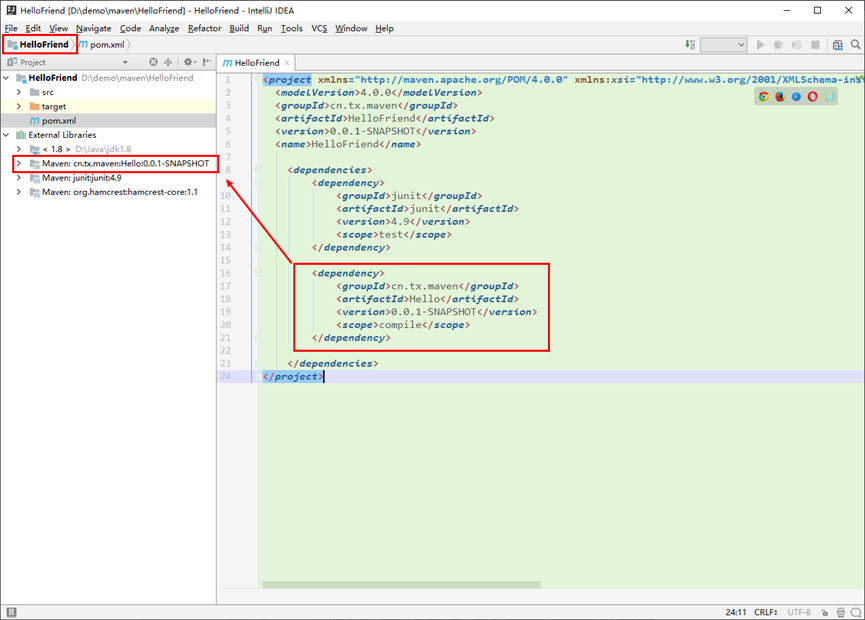The height and width of the screenshot is (620, 865).
Task: Open the Build menu
Action: [x=239, y=28]
